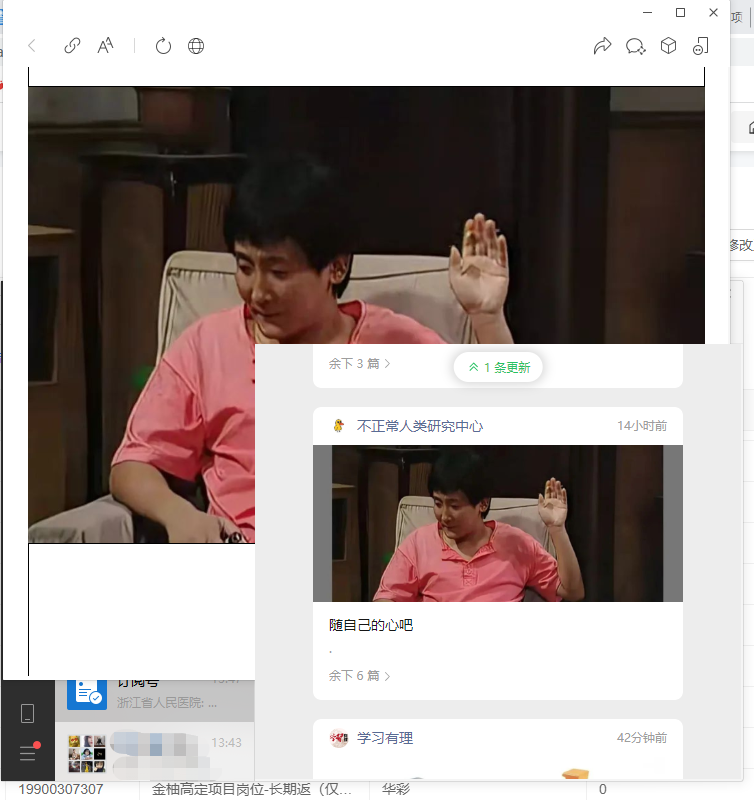The height and width of the screenshot is (800, 754).
Task: Go back using the left arrow icon
Action: pos(32,46)
